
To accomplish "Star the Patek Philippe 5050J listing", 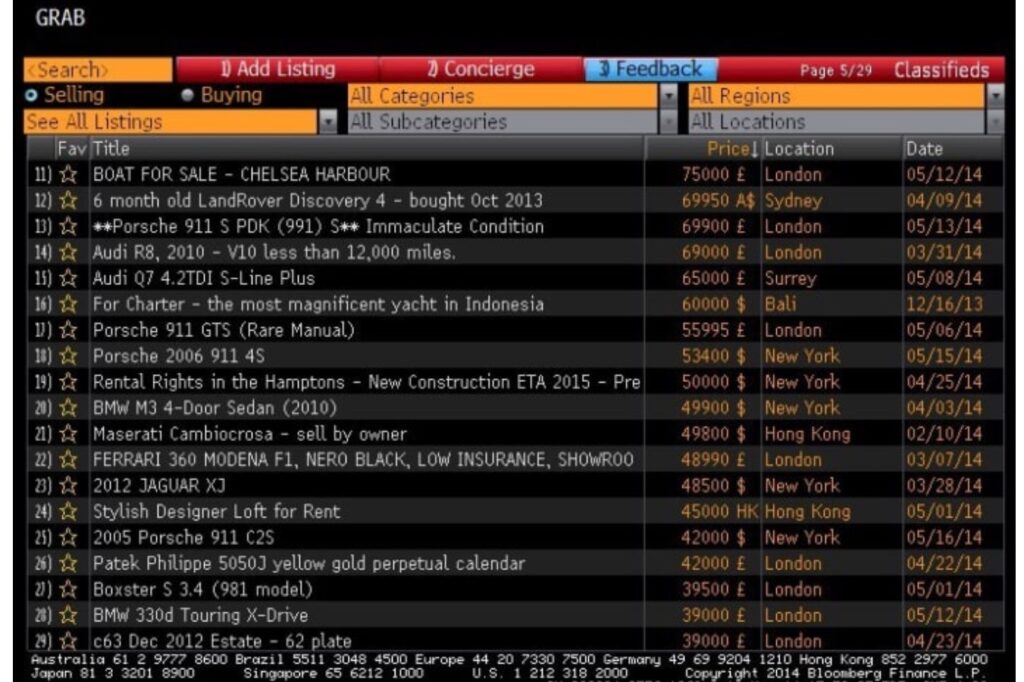I will (70, 563).
